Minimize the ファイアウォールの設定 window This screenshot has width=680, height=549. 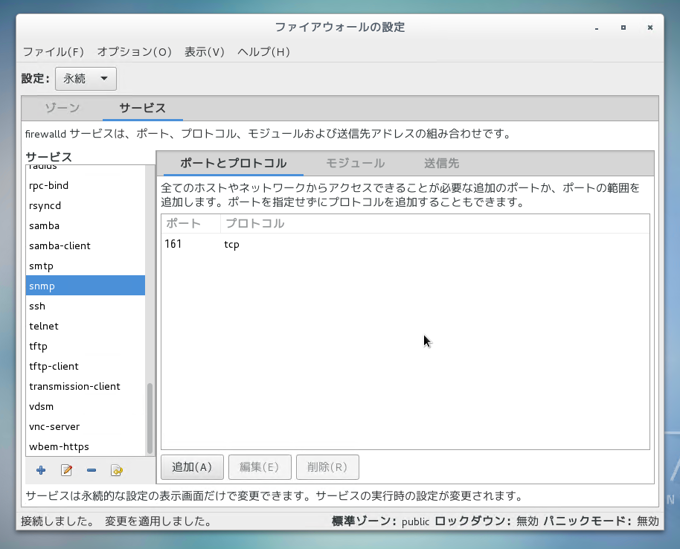pyautogui.click(x=597, y=28)
